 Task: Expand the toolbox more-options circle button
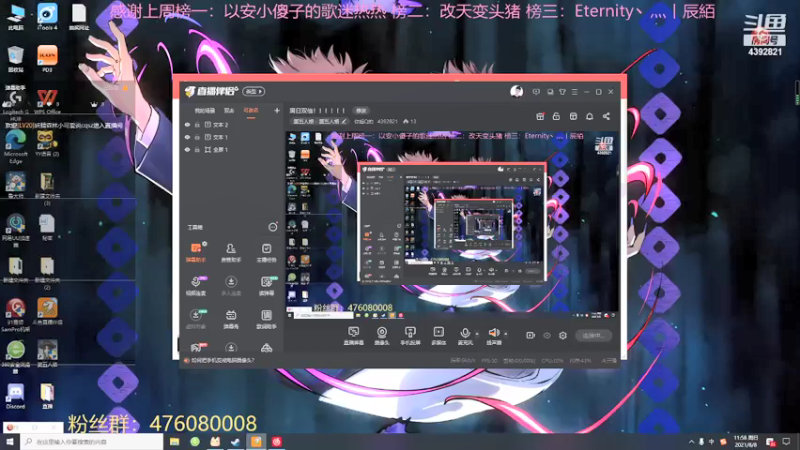(x=273, y=227)
